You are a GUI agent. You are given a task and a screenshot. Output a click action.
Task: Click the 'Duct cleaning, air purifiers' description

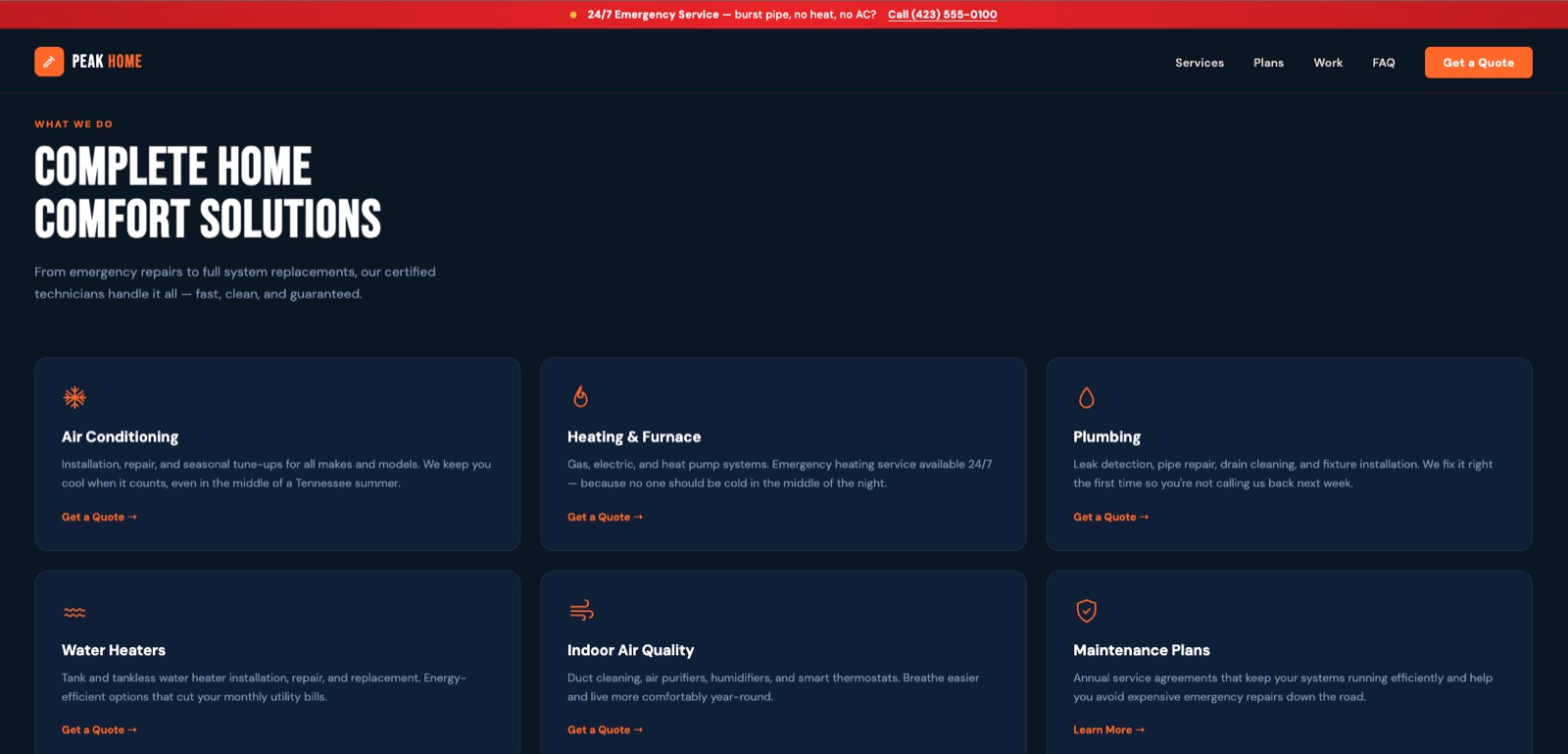[773, 687]
